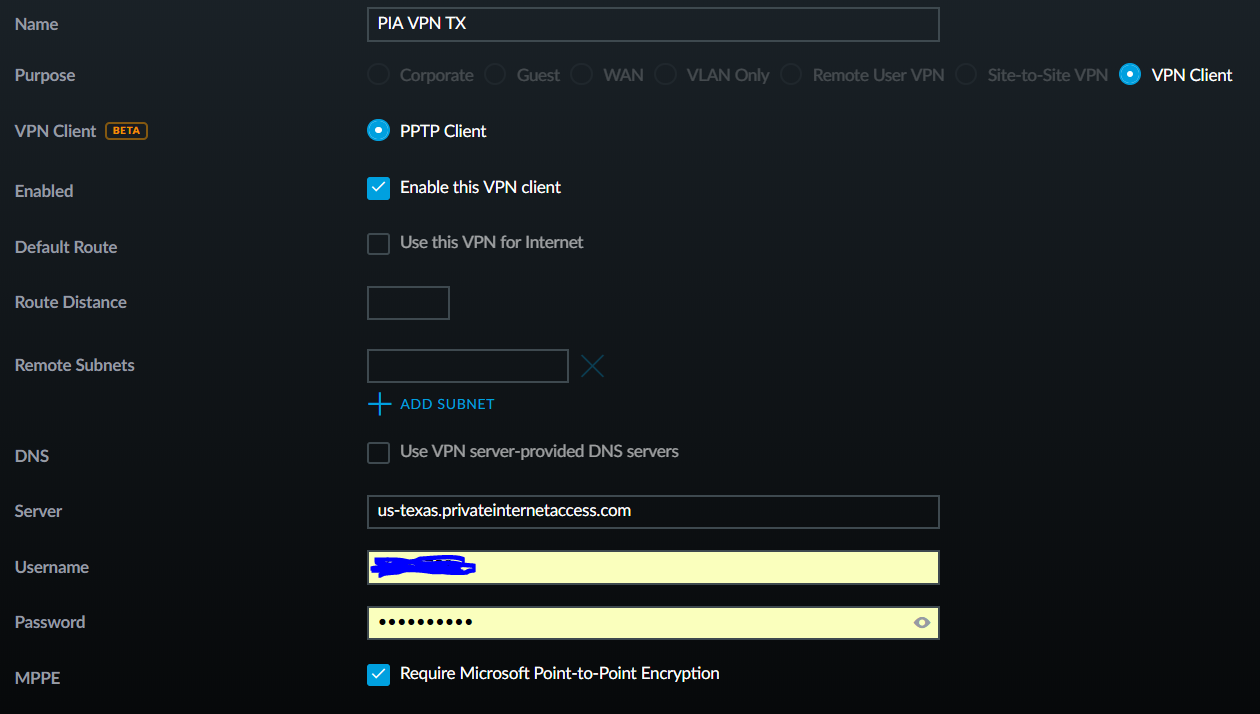The width and height of the screenshot is (1260, 714).
Task: Choose the Corporate purpose radio button
Action: 378,75
